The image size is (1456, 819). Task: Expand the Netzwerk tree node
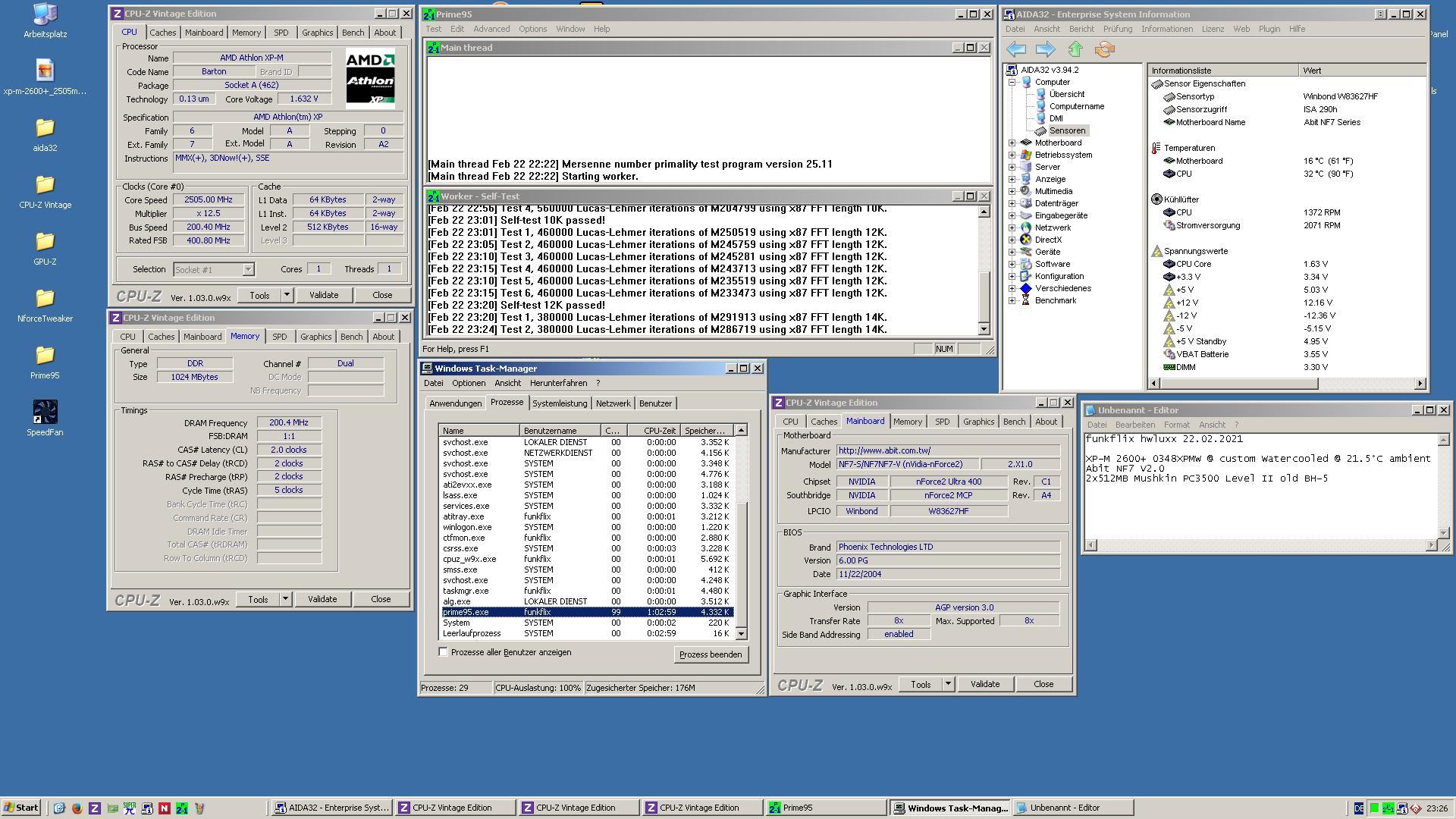(x=1012, y=227)
